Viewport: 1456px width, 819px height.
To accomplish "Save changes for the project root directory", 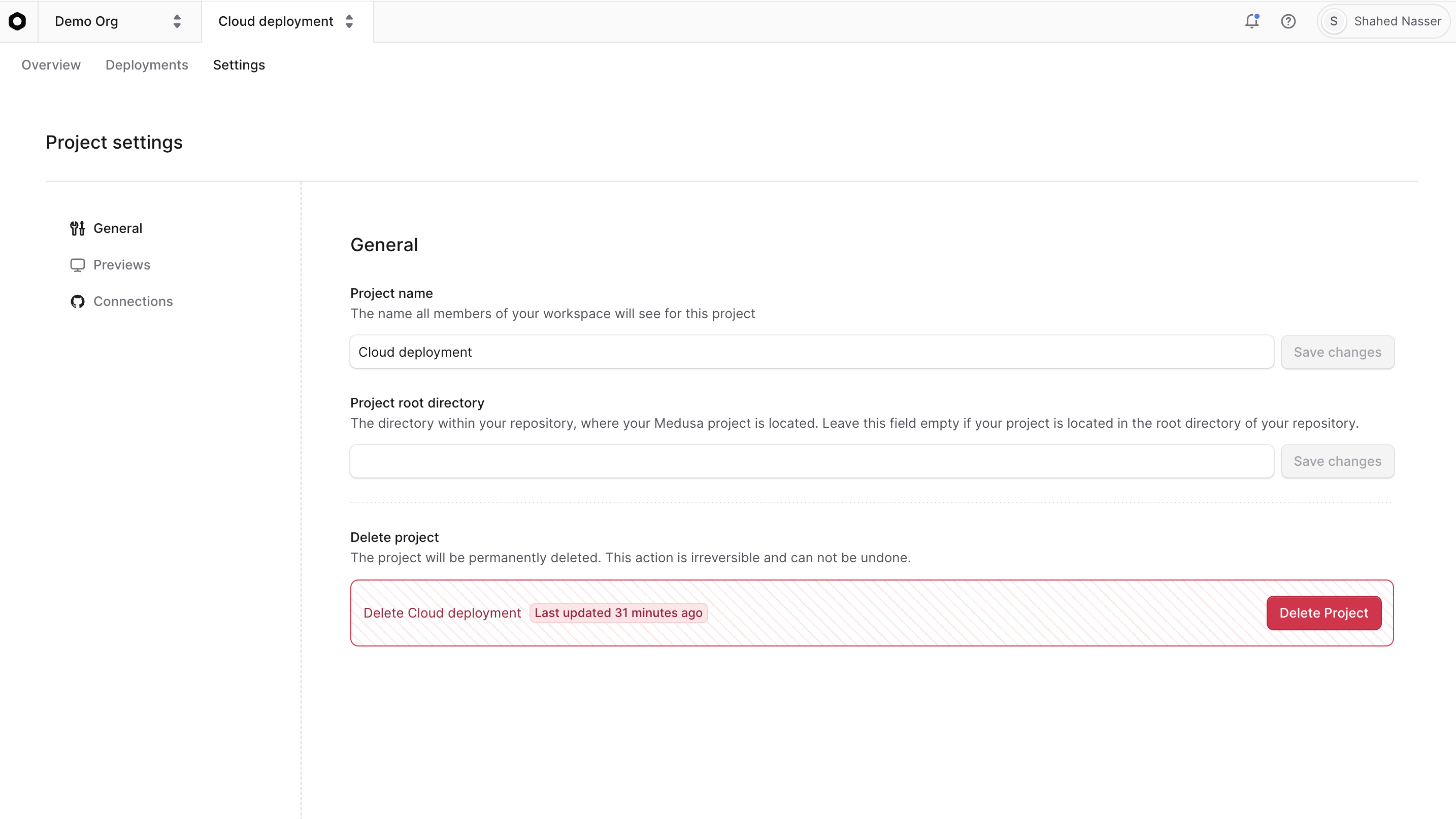I will click(1337, 461).
